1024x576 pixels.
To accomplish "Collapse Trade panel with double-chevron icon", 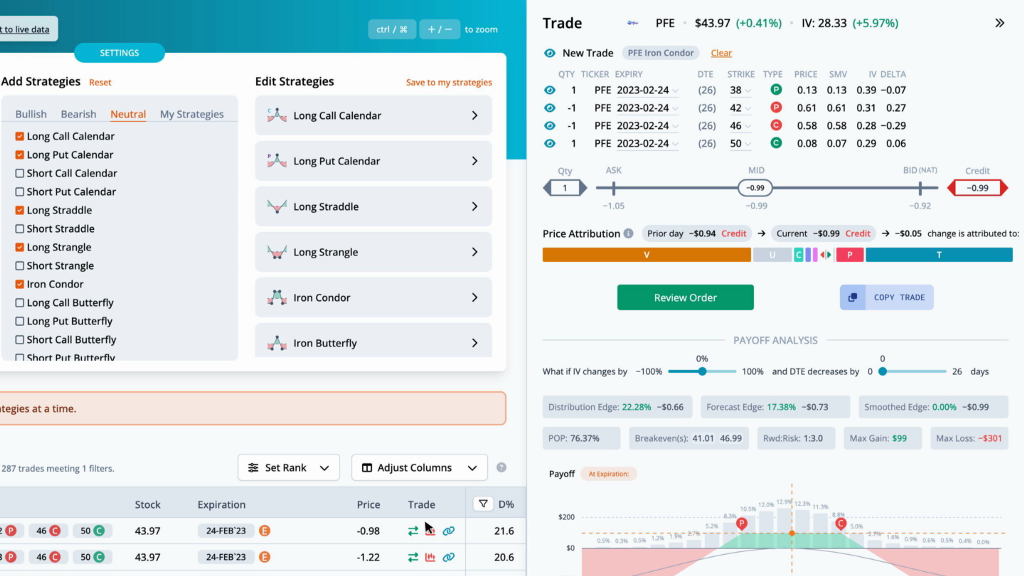I will (999, 23).
